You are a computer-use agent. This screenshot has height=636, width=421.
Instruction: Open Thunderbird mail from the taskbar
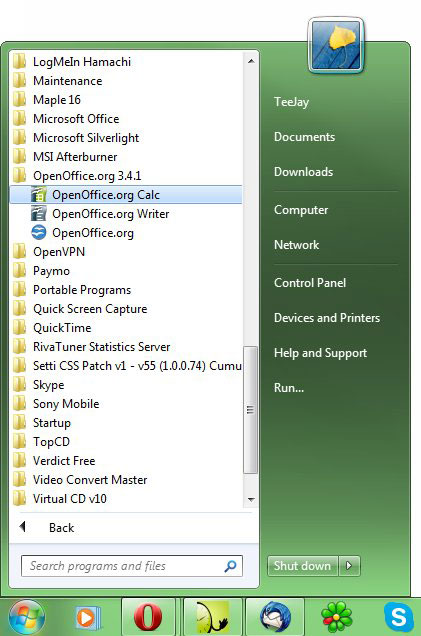[275, 617]
